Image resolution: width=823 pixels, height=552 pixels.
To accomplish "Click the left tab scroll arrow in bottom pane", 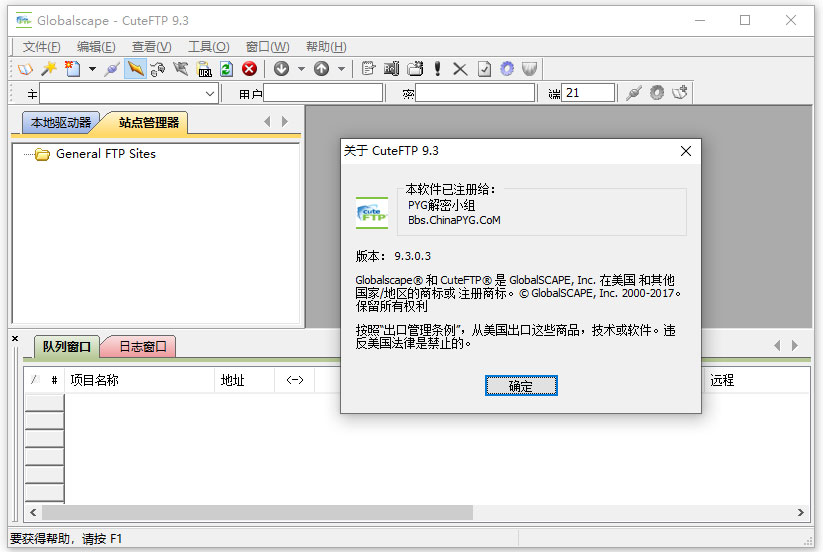I will 777,345.
